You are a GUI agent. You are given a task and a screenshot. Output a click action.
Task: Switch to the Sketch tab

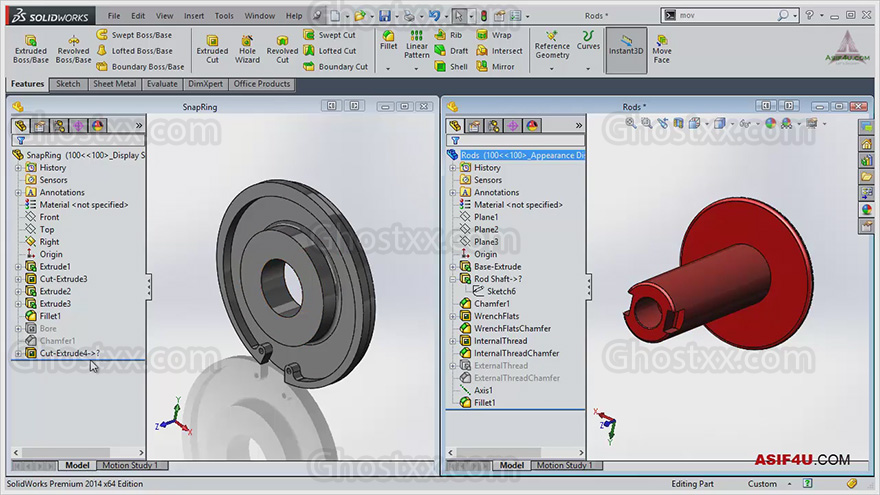point(68,84)
